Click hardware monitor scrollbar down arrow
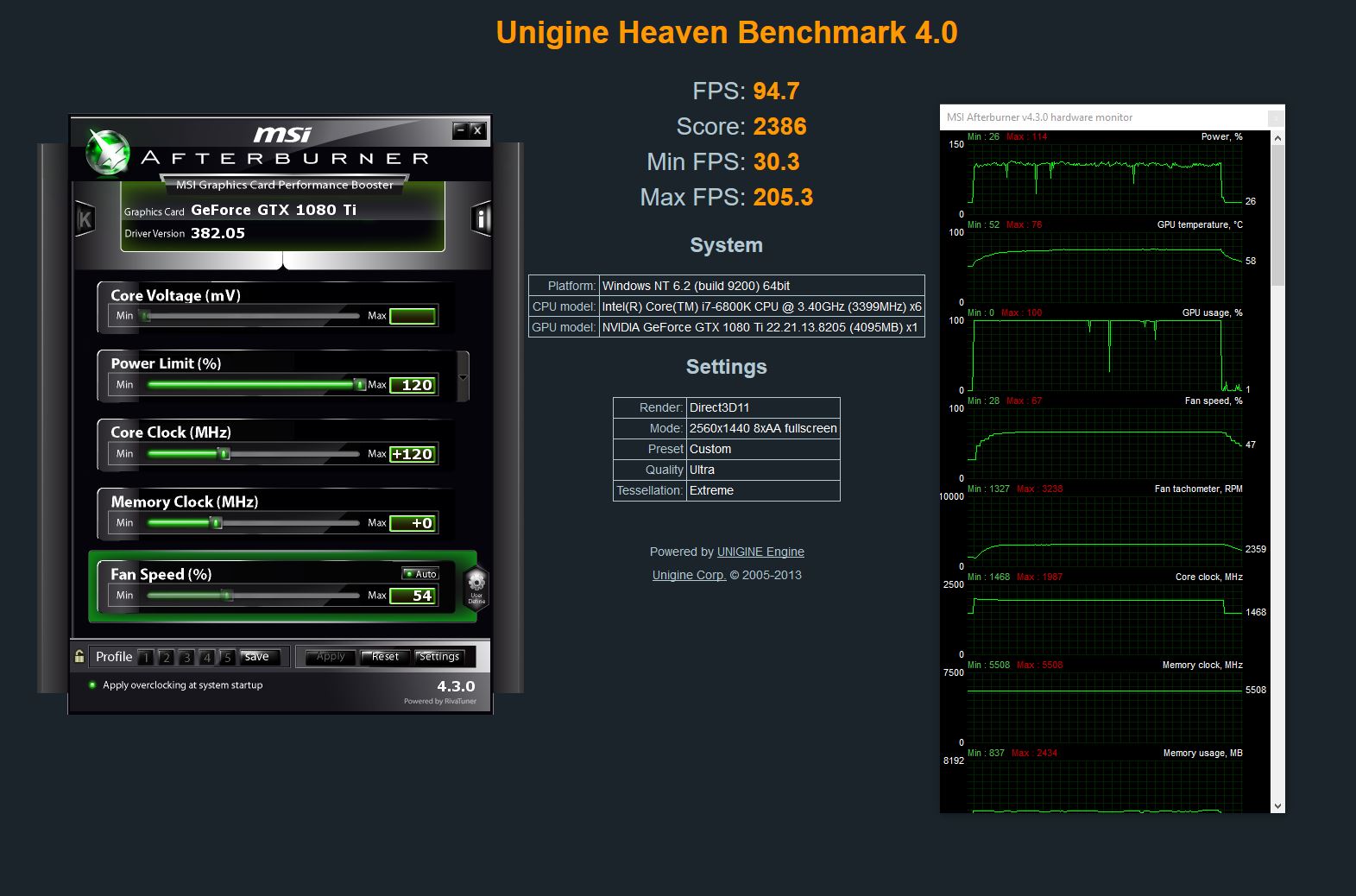The height and width of the screenshot is (896, 1356). pyautogui.click(x=1277, y=806)
